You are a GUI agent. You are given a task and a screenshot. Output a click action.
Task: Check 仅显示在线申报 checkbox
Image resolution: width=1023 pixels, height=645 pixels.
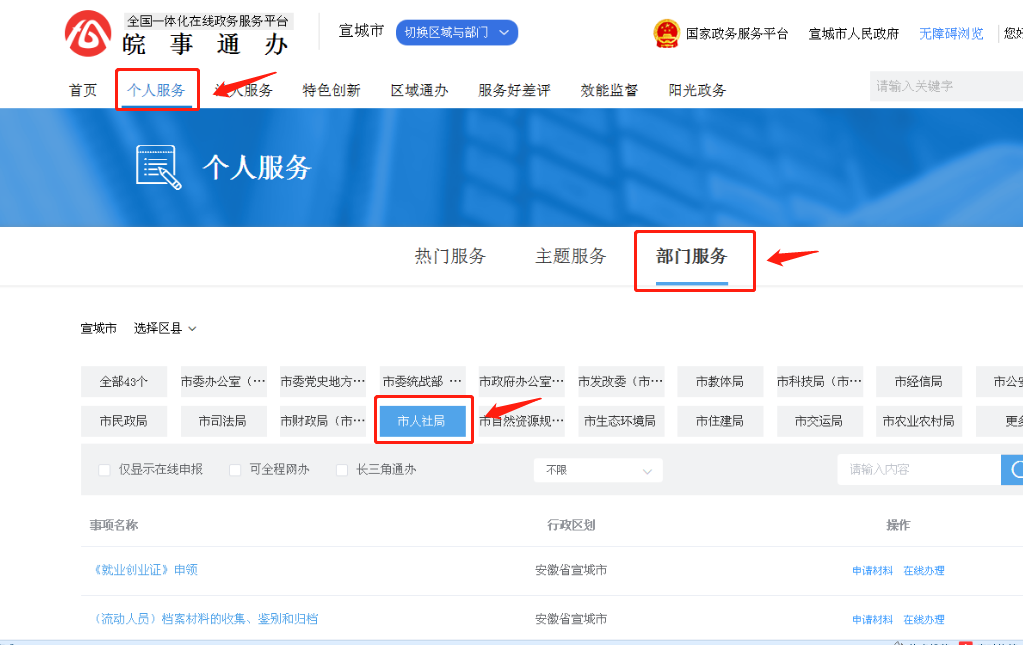pyautogui.click(x=105, y=470)
